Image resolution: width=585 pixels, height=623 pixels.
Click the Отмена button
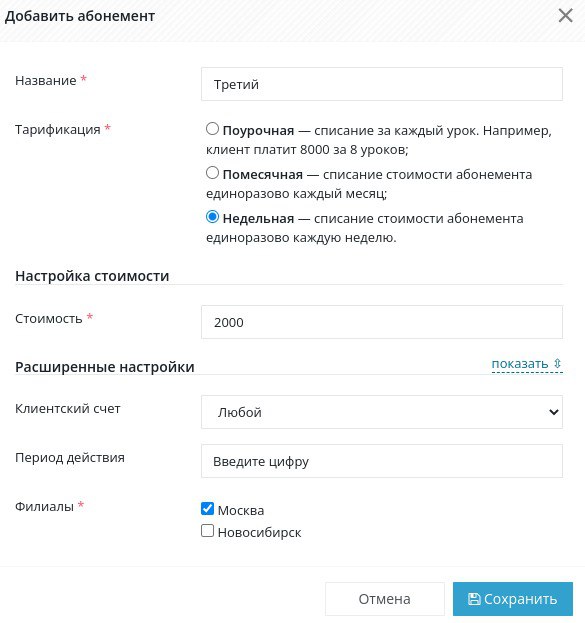pos(384,599)
